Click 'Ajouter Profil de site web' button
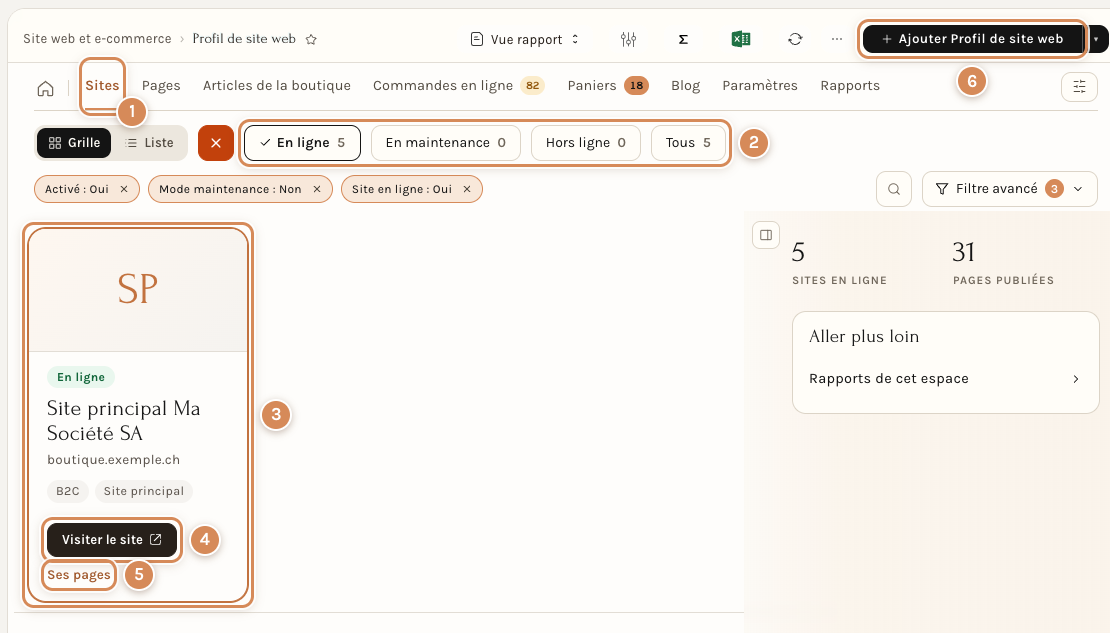The image size is (1110, 633). click(973, 39)
